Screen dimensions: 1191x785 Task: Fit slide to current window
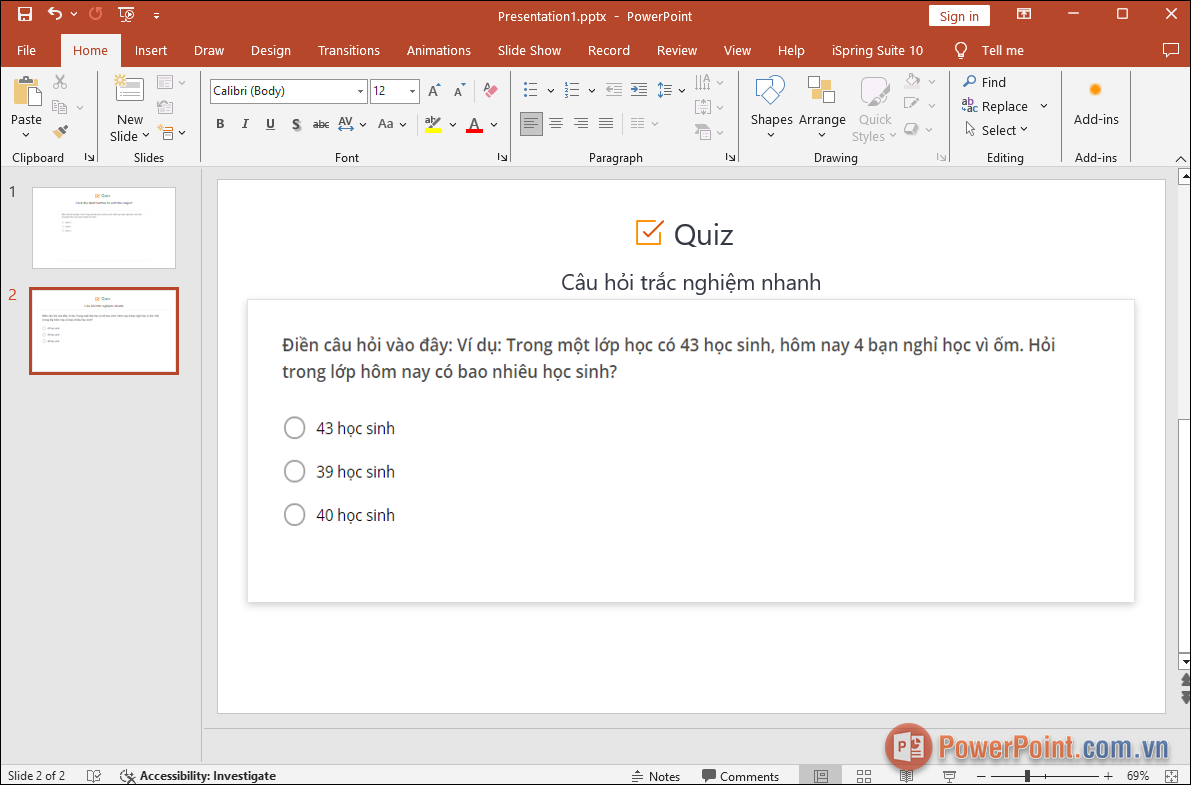pyautogui.click(x=1170, y=776)
